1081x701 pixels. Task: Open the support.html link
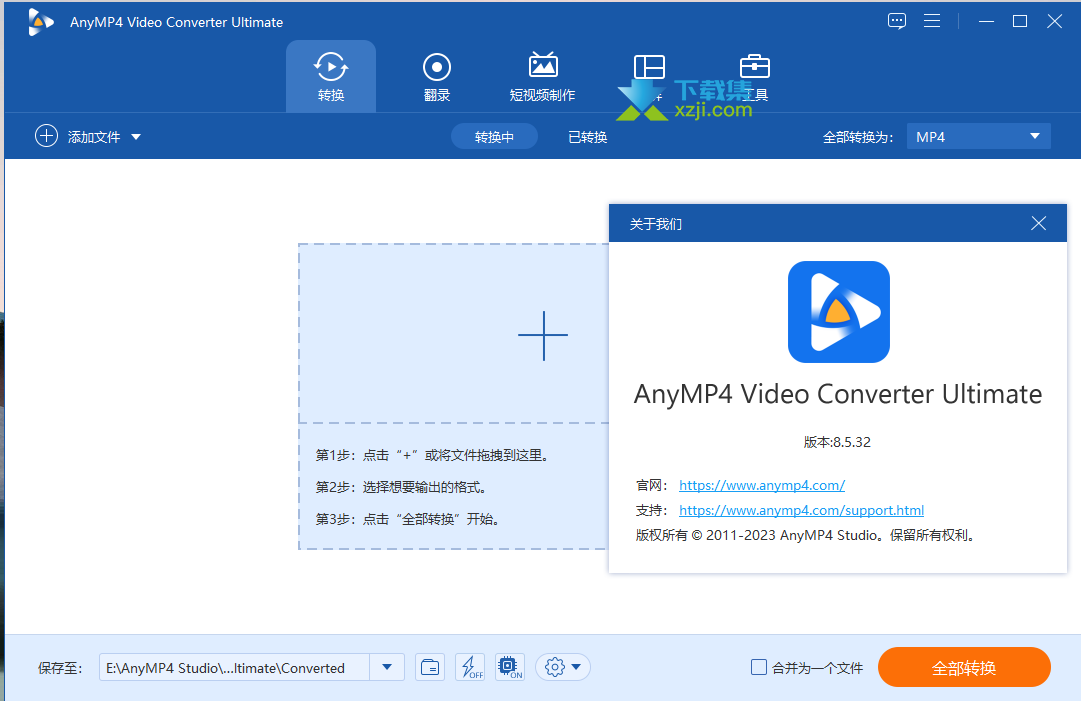801,510
